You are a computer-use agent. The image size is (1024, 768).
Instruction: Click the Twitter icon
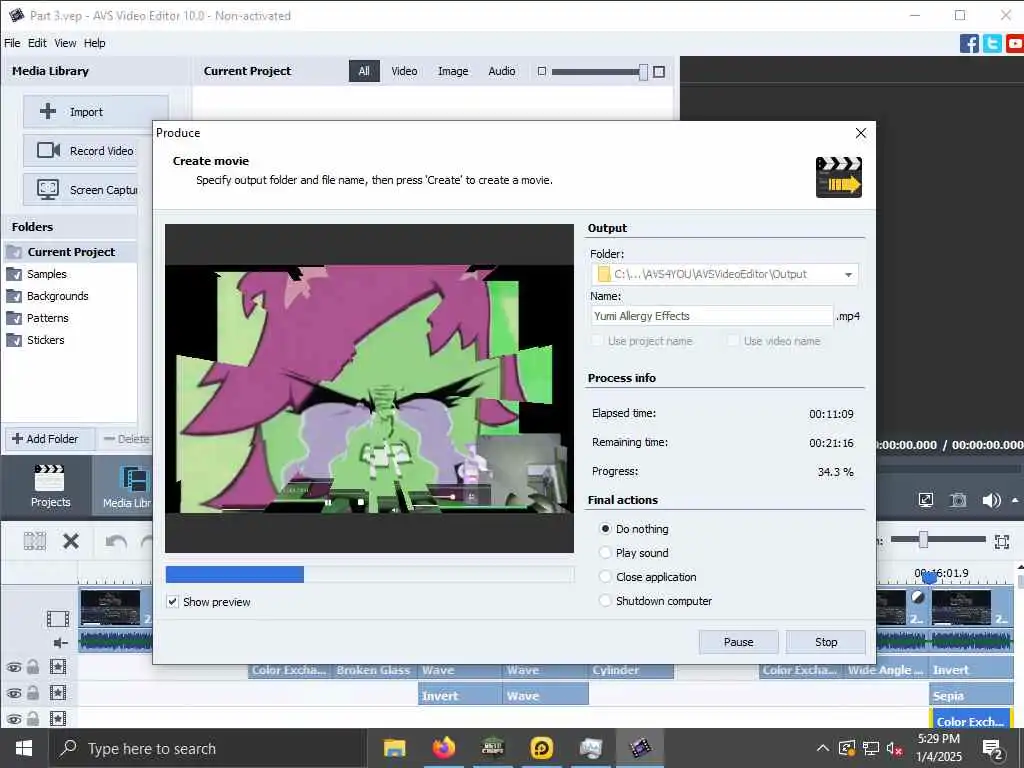(x=992, y=44)
